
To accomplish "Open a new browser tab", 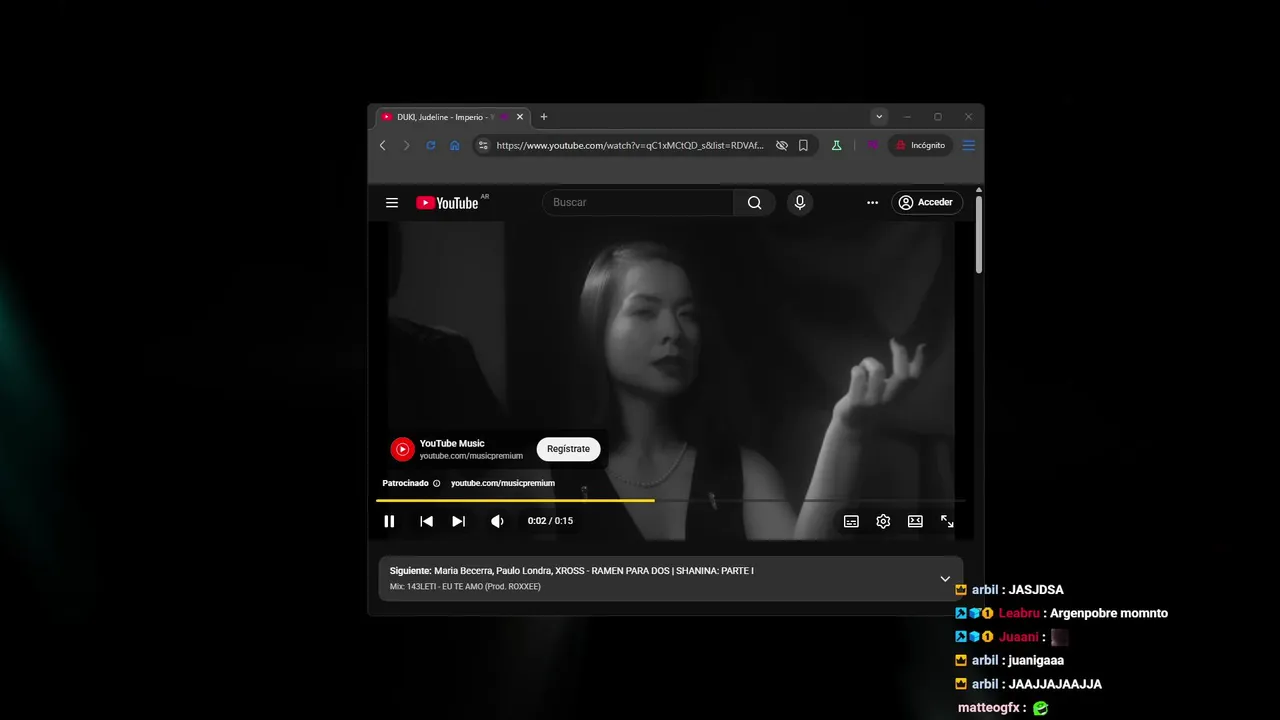I will coord(544,117).
